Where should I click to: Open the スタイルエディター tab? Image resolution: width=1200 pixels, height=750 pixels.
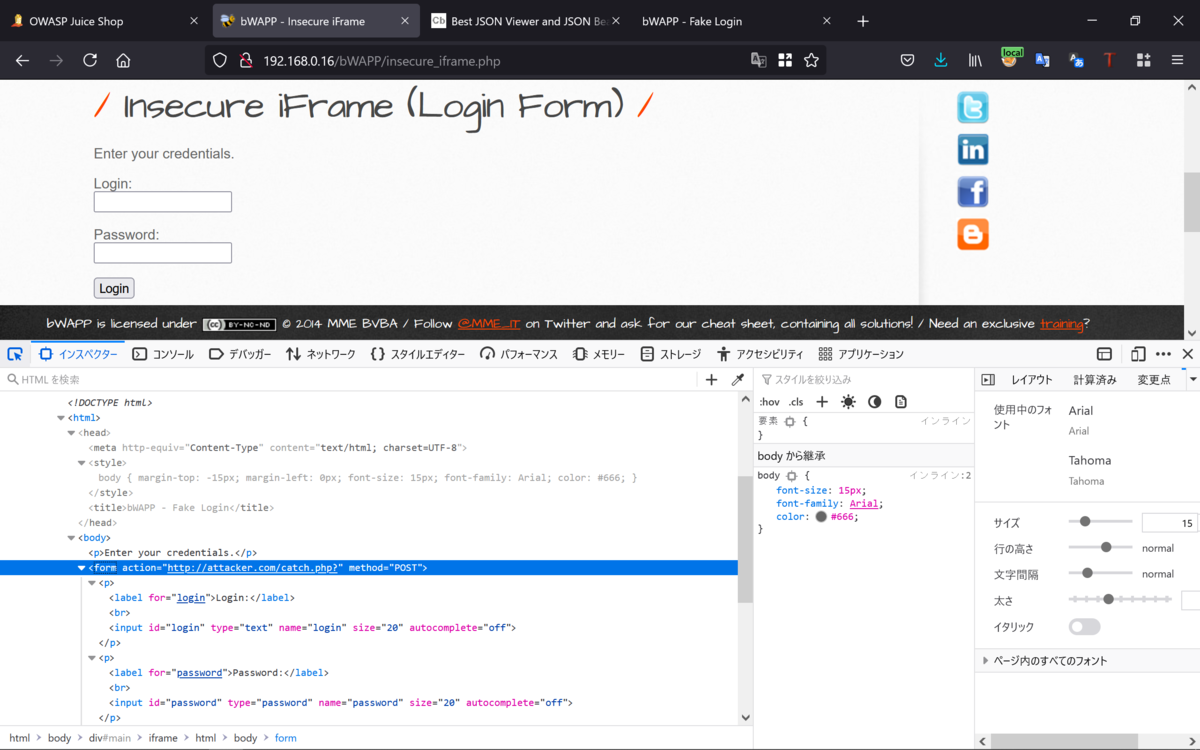click(x=417, y=354)
